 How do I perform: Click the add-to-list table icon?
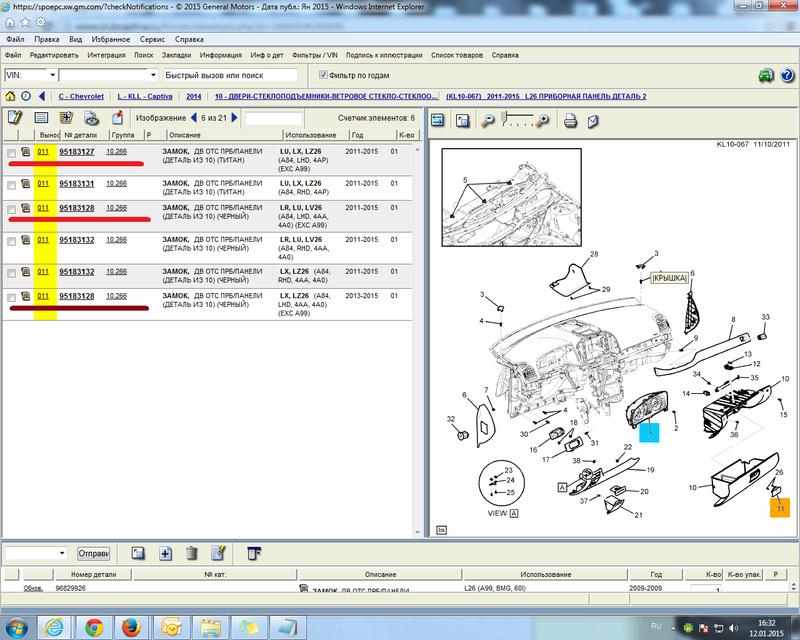coord(66,118)
